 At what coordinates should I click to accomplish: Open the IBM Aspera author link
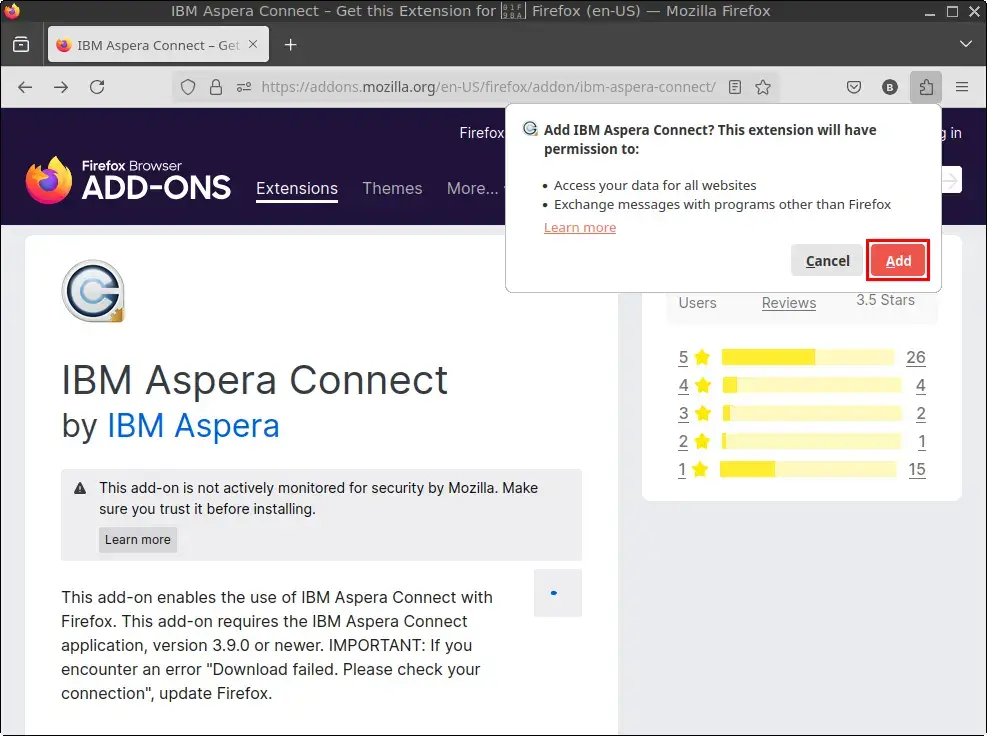tap(193, 426)
